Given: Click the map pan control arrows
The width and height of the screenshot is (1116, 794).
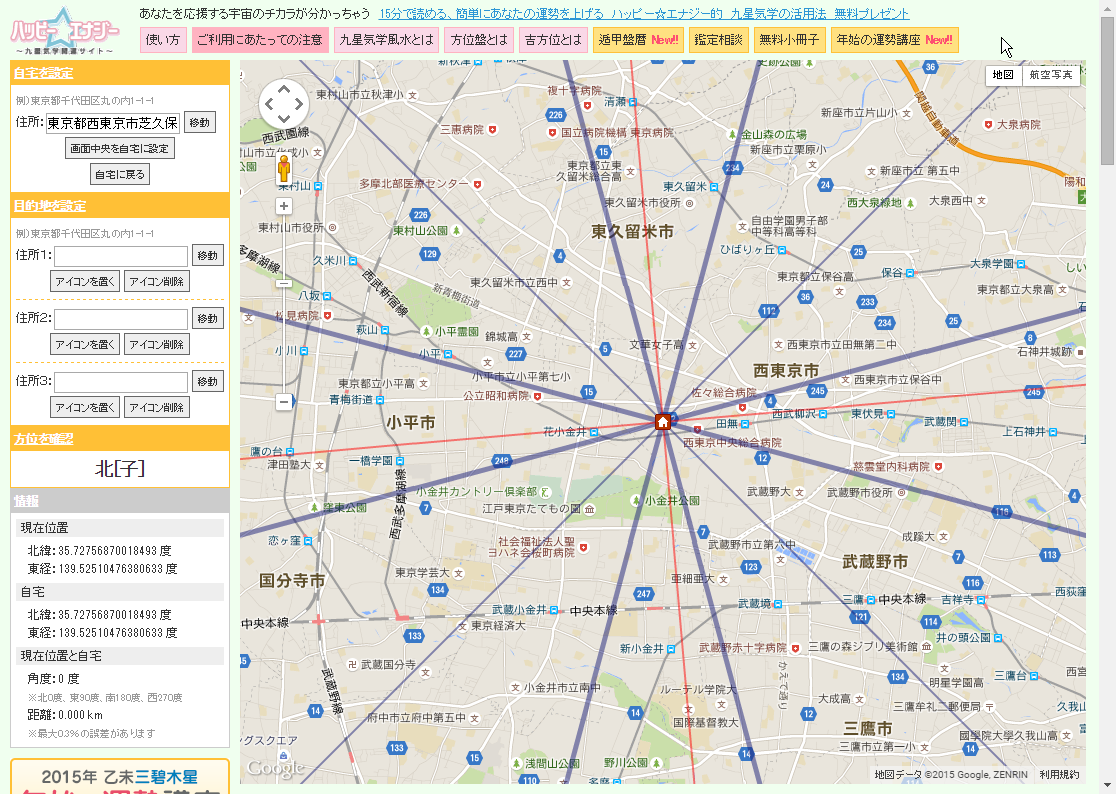Looking at the screenshot, I should [x=284, y=104].
